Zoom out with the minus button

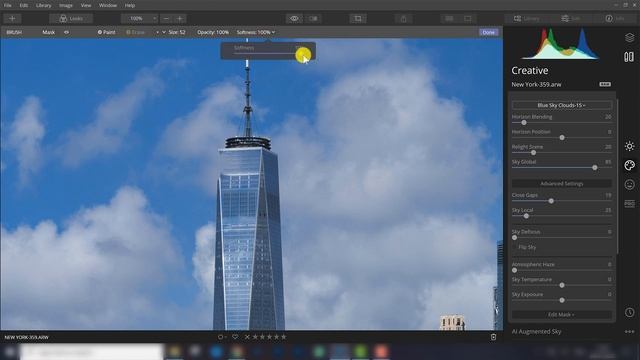tap(166, 18)
